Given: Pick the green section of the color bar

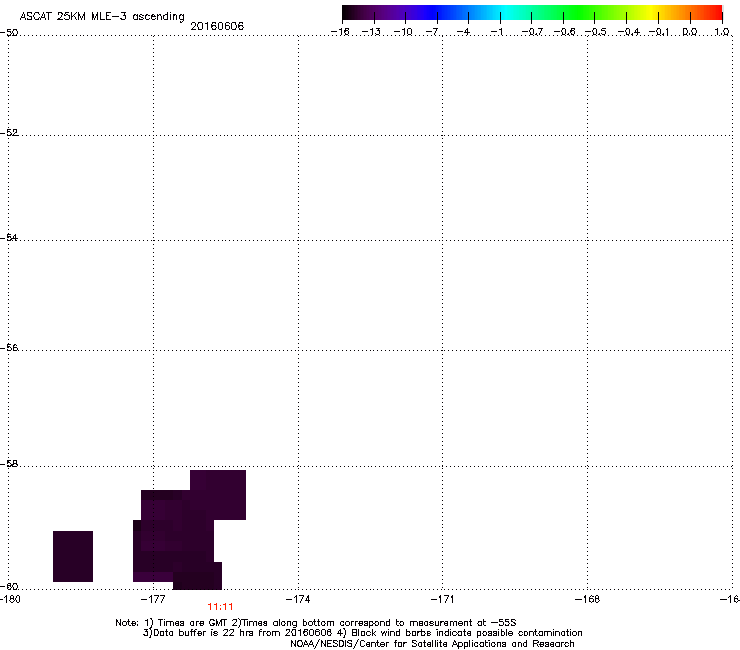Looking at the screenshot, I should [x=580, y=12].
